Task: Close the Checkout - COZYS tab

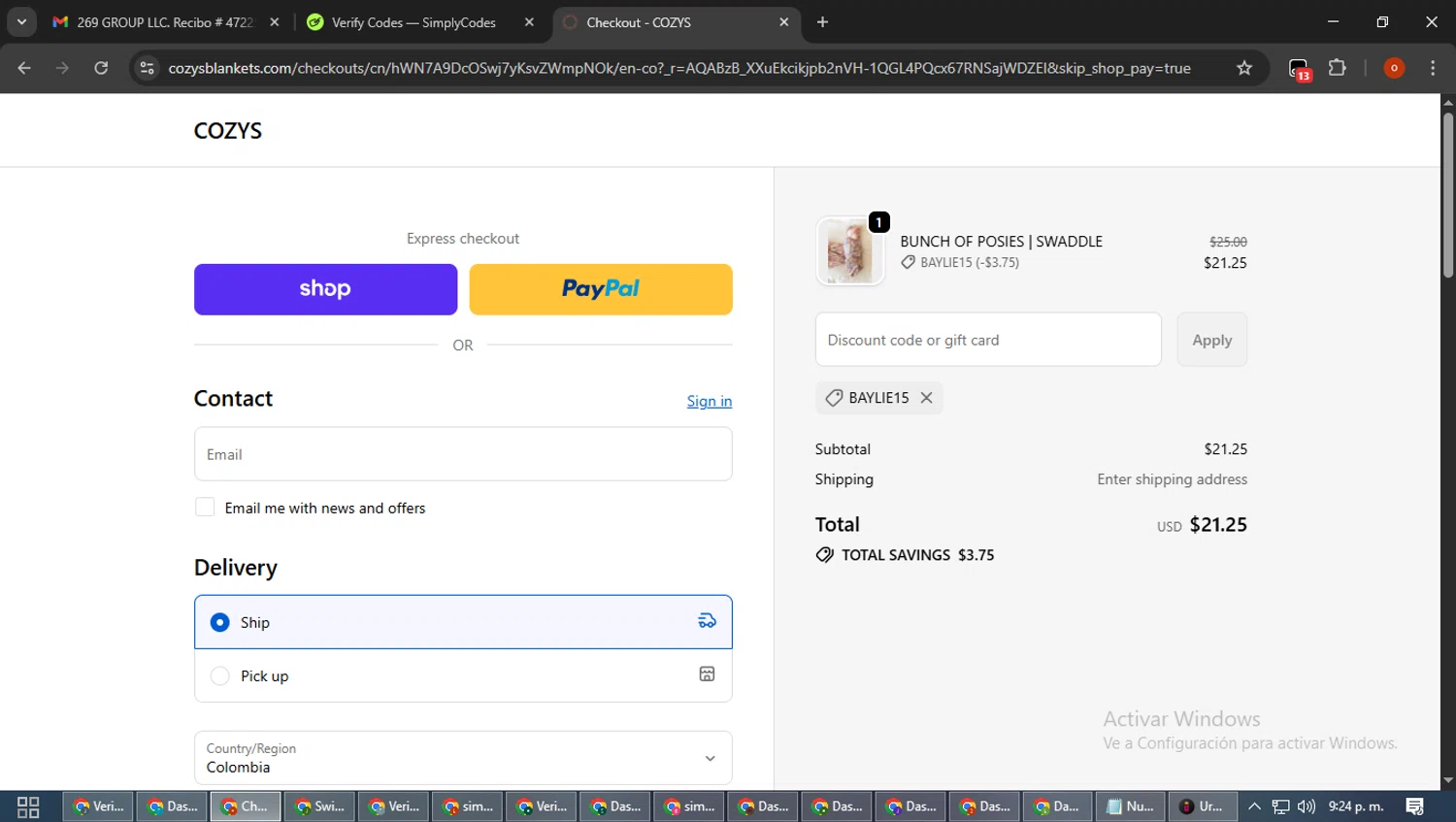Action: coord(784,22)
